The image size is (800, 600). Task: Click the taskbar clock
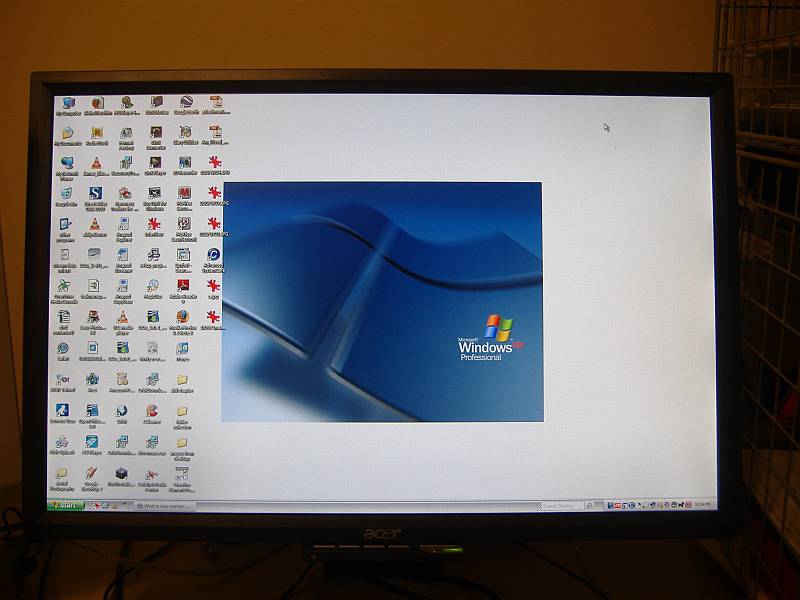(702, 505)
